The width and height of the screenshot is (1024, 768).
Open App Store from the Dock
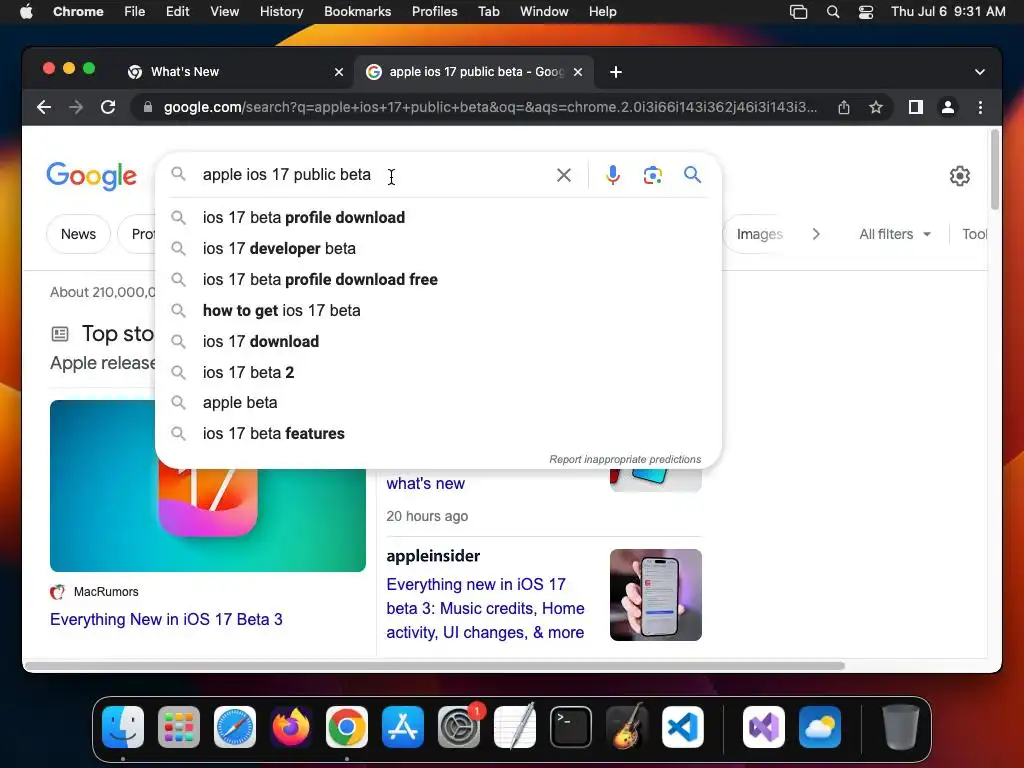403,727
